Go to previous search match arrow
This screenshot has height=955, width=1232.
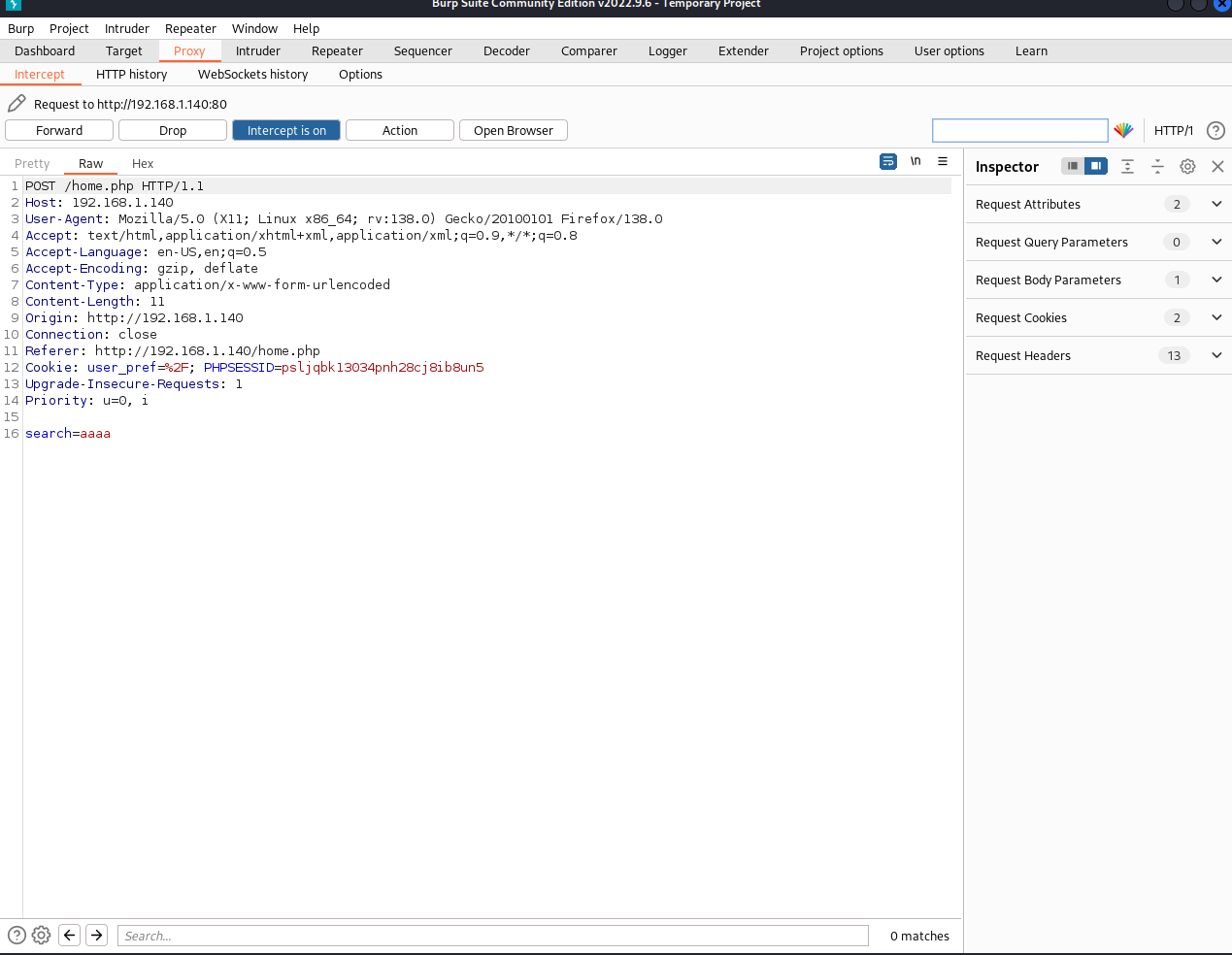coord(70,936)
